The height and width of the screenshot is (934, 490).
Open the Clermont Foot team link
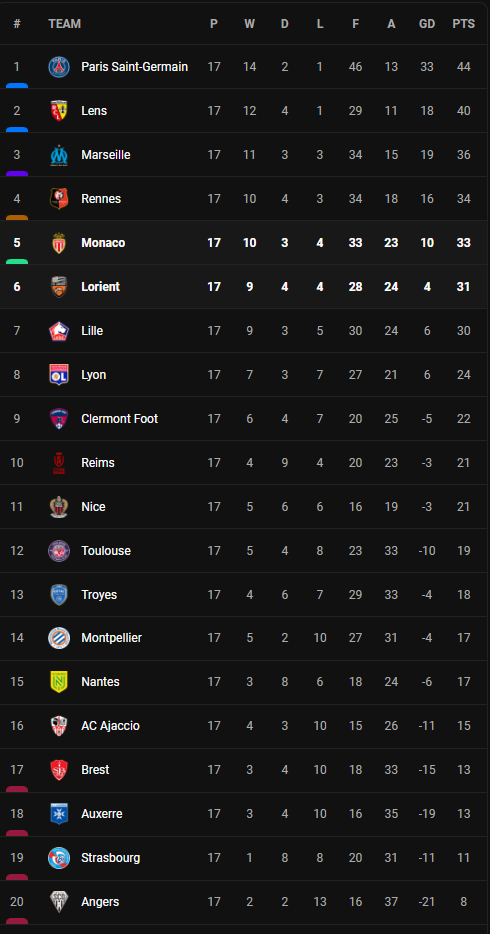tap(120, 419)
